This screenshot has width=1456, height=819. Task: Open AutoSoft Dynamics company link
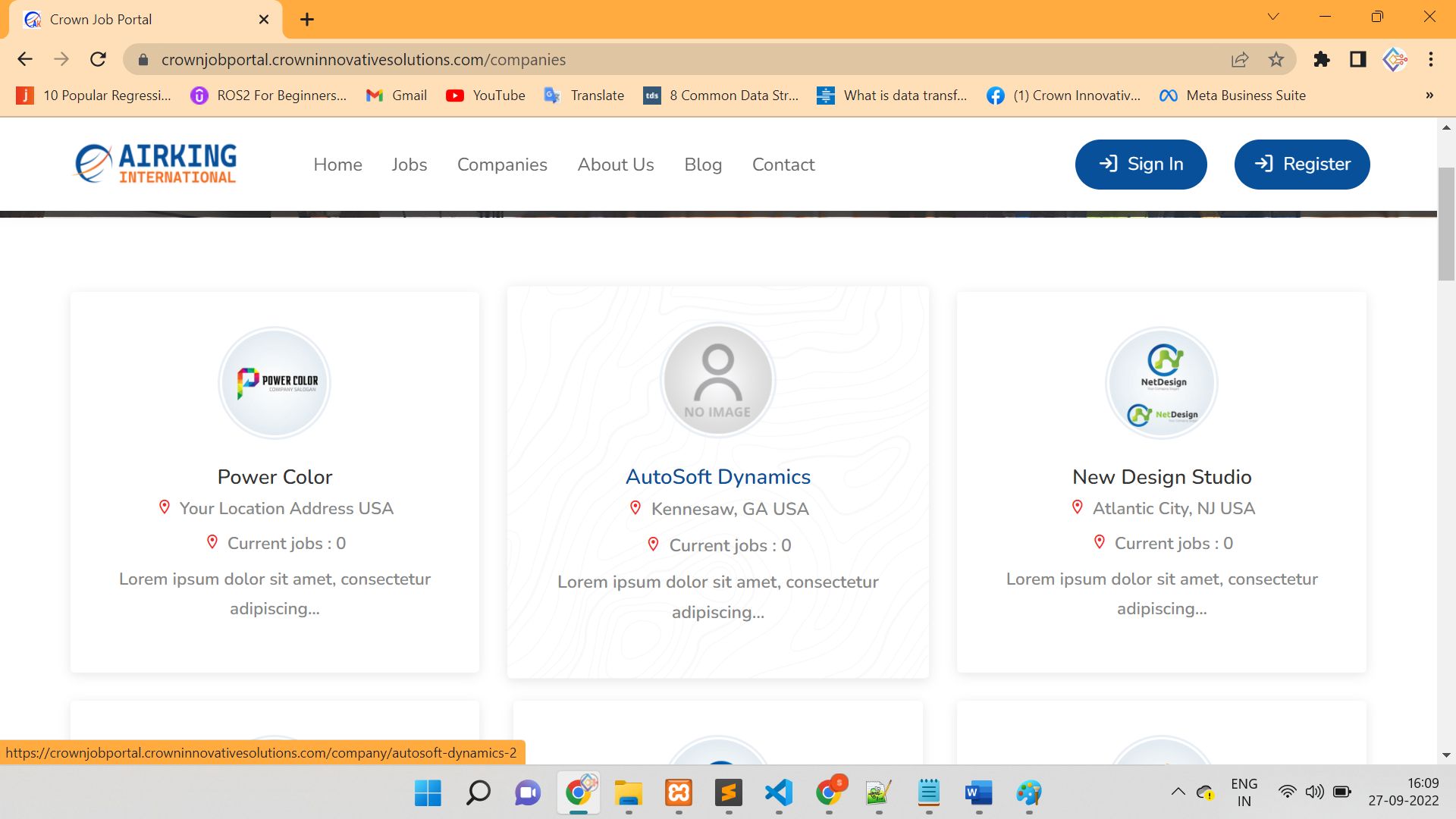pyautogui.click(x=717, y=477)
